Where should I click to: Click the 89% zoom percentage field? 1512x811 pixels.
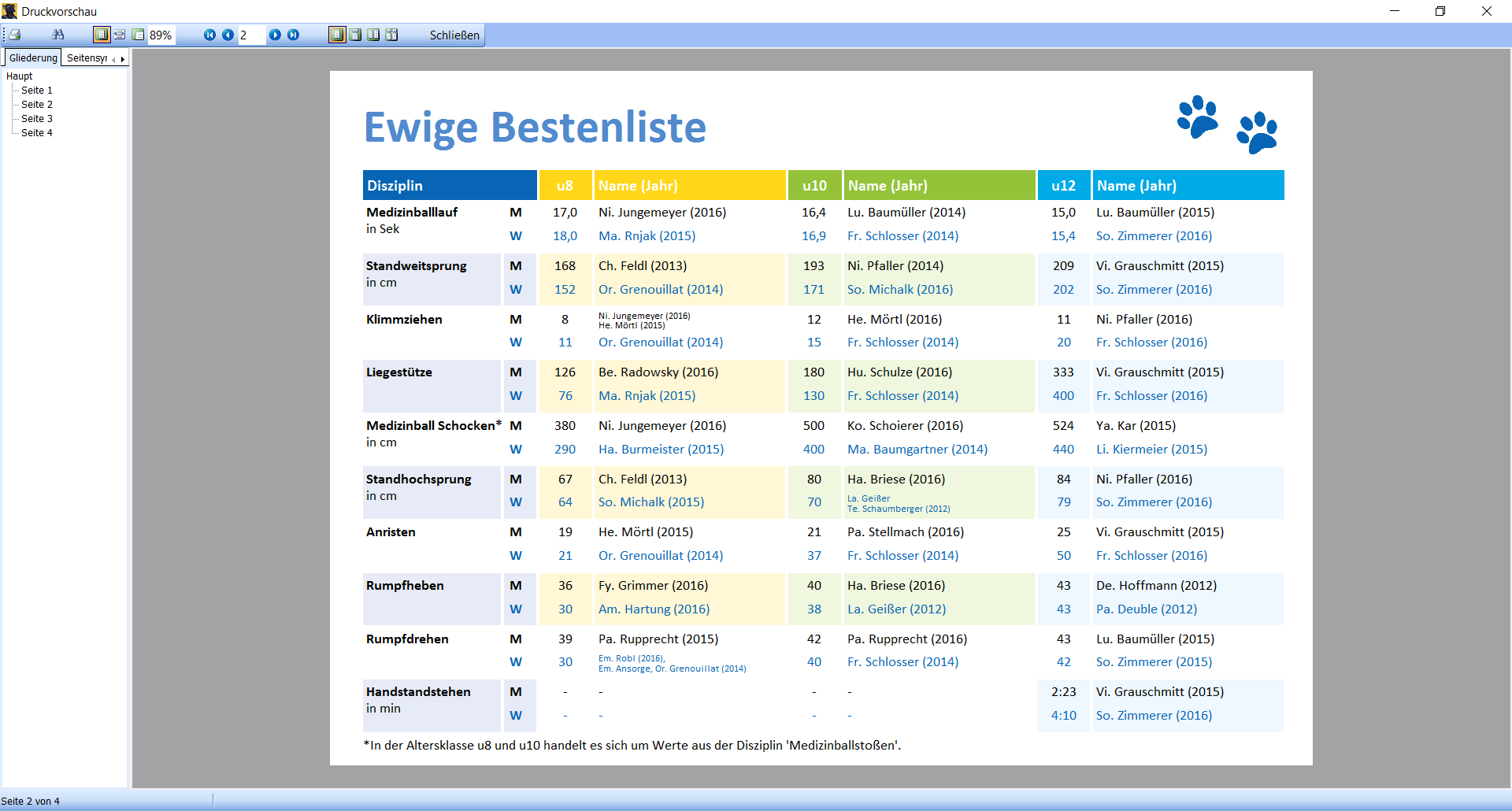tap(161, 35)
